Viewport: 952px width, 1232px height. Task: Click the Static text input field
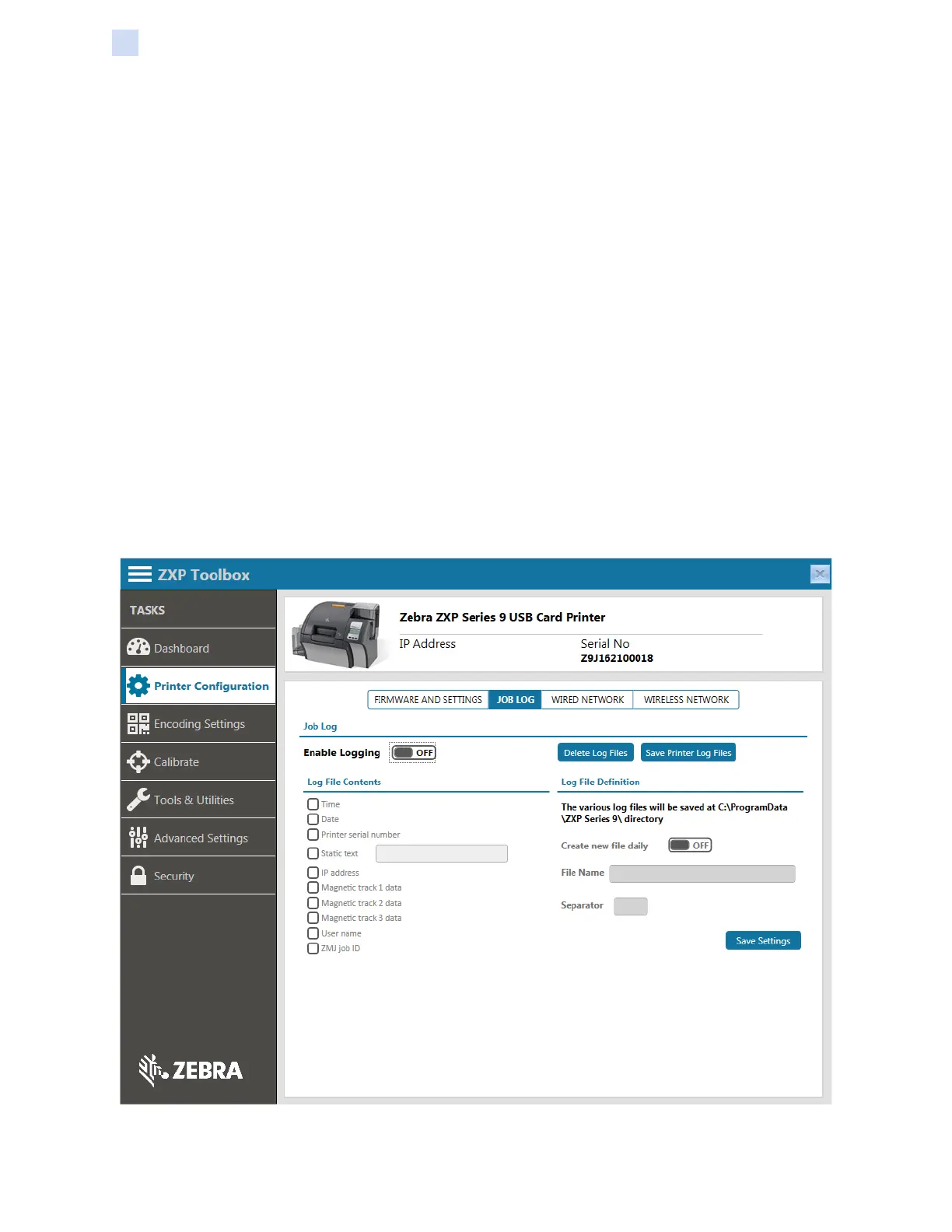point(442,853)
